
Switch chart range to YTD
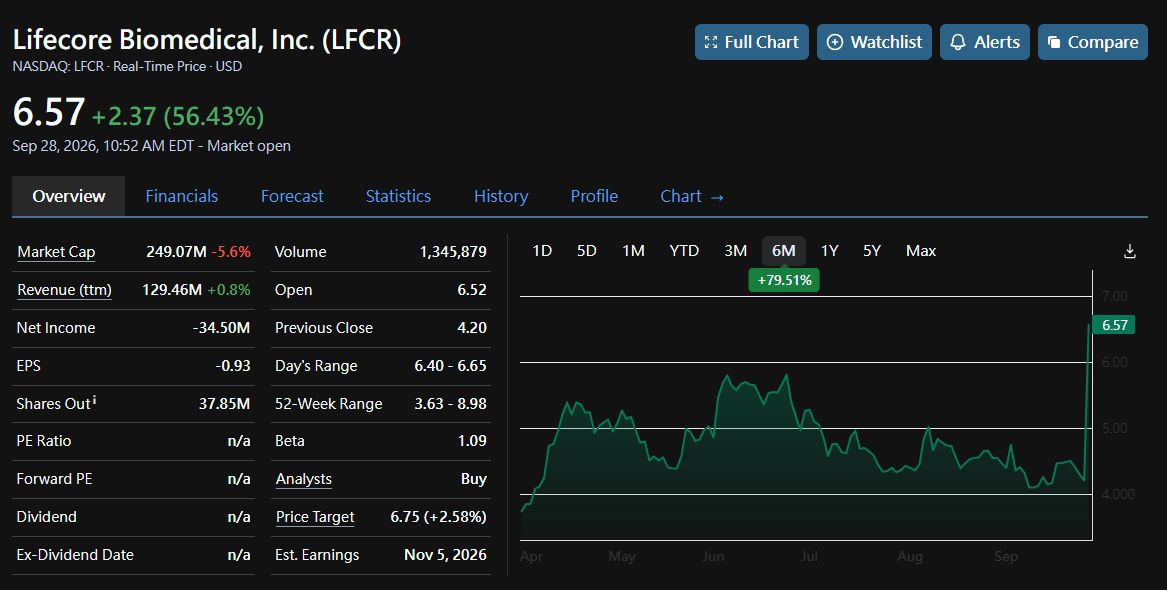point(684,251)
